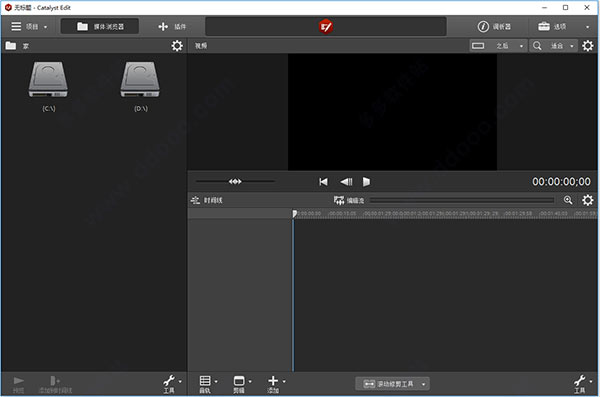The image size is (600, 397).
Task: Click the timeline ruler at 00:00:15:05
Action: [342, 213]
